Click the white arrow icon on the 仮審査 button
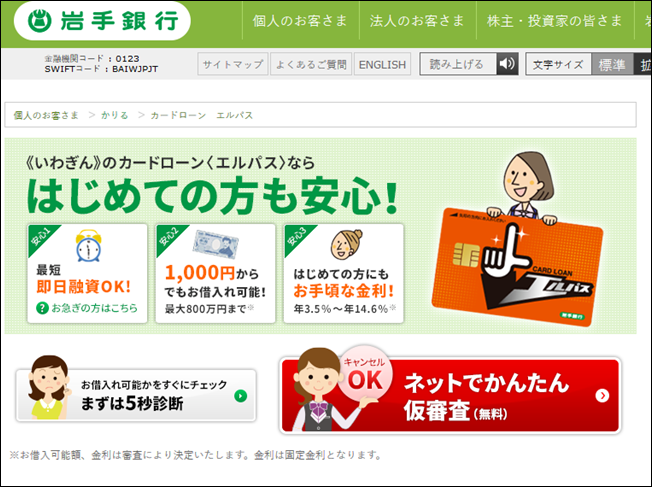Image resolution: width=652 pixels, height=487 pixels. pos(603,396)
